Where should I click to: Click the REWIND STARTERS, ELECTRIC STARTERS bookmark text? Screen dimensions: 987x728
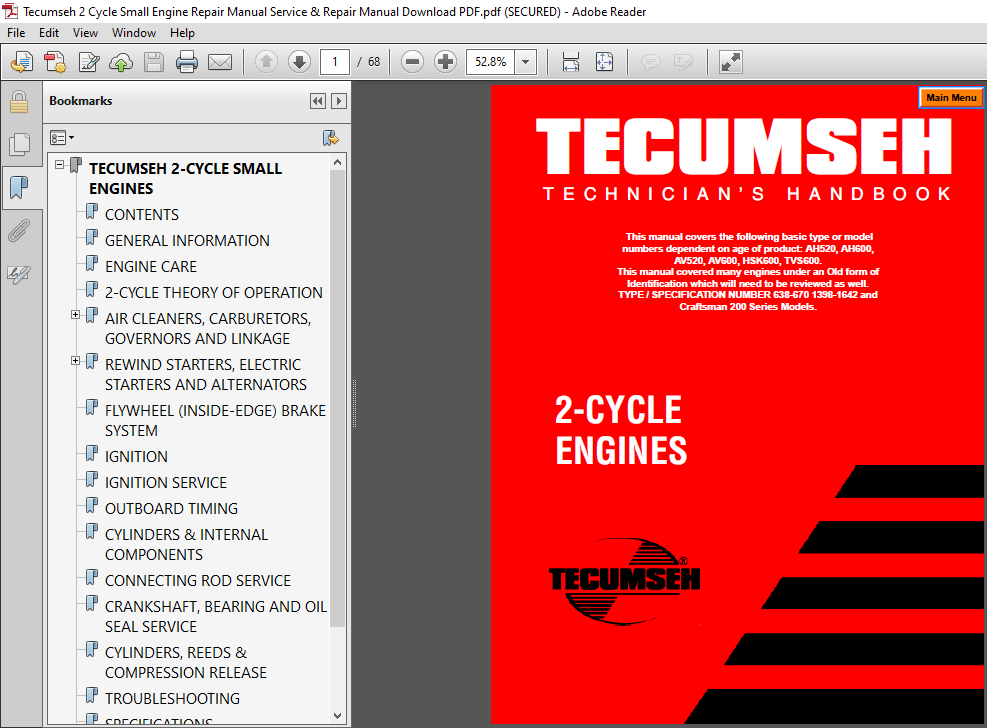[206, 374]
